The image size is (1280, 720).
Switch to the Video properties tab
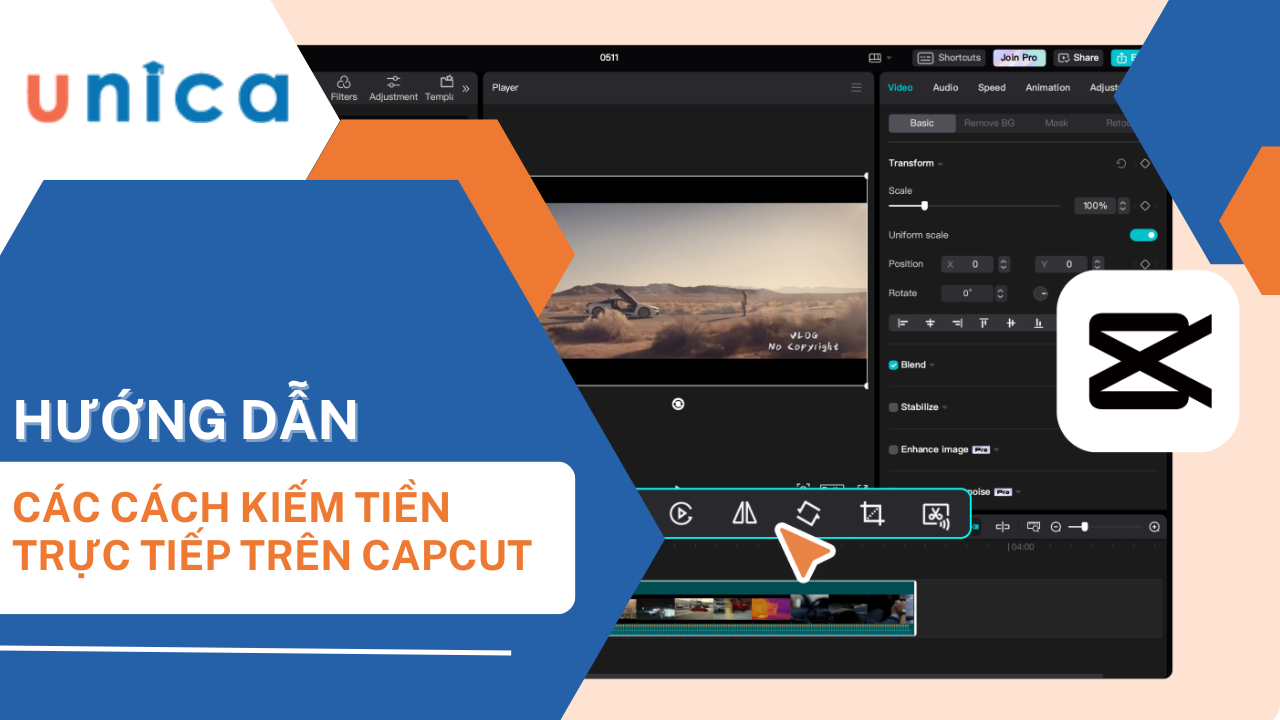pyautogui.click(x=900, y=88)
